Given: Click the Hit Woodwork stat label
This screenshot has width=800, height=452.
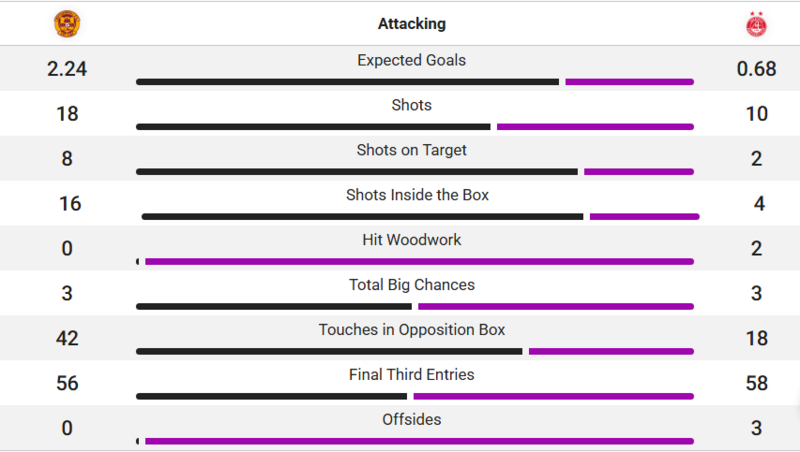Looking at the screenshot, I should pos(412,240).
